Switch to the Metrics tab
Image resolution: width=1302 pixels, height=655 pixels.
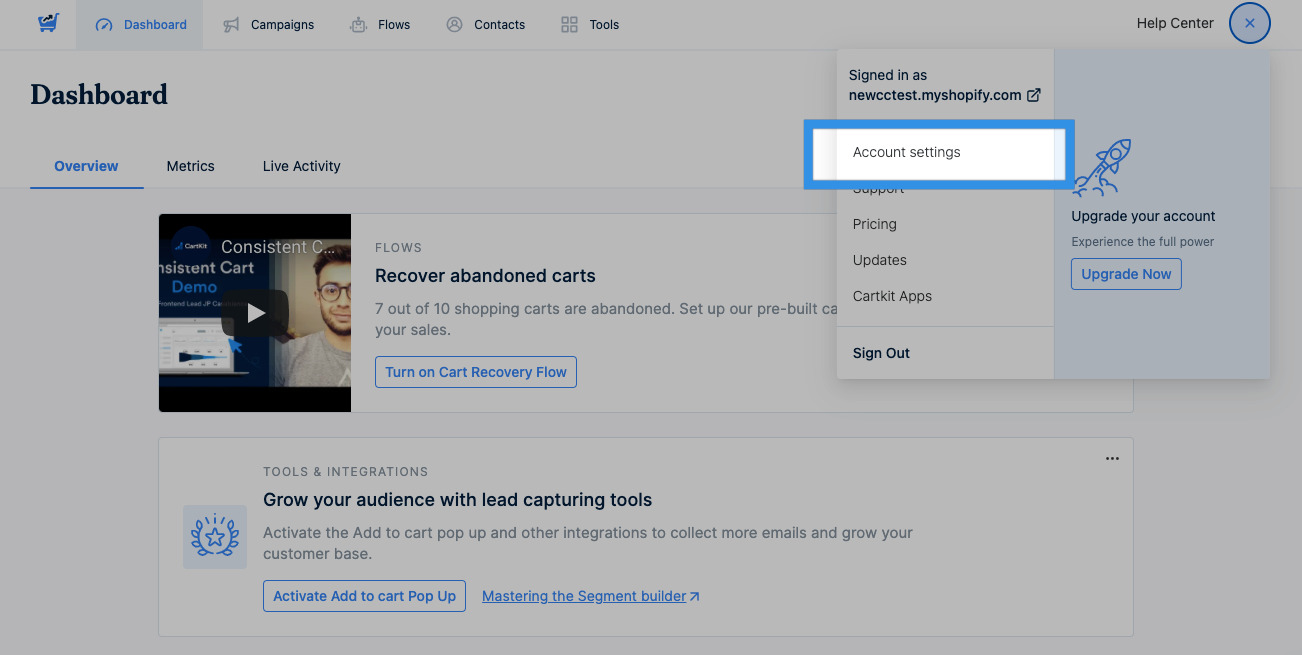(x=190, y=166)
